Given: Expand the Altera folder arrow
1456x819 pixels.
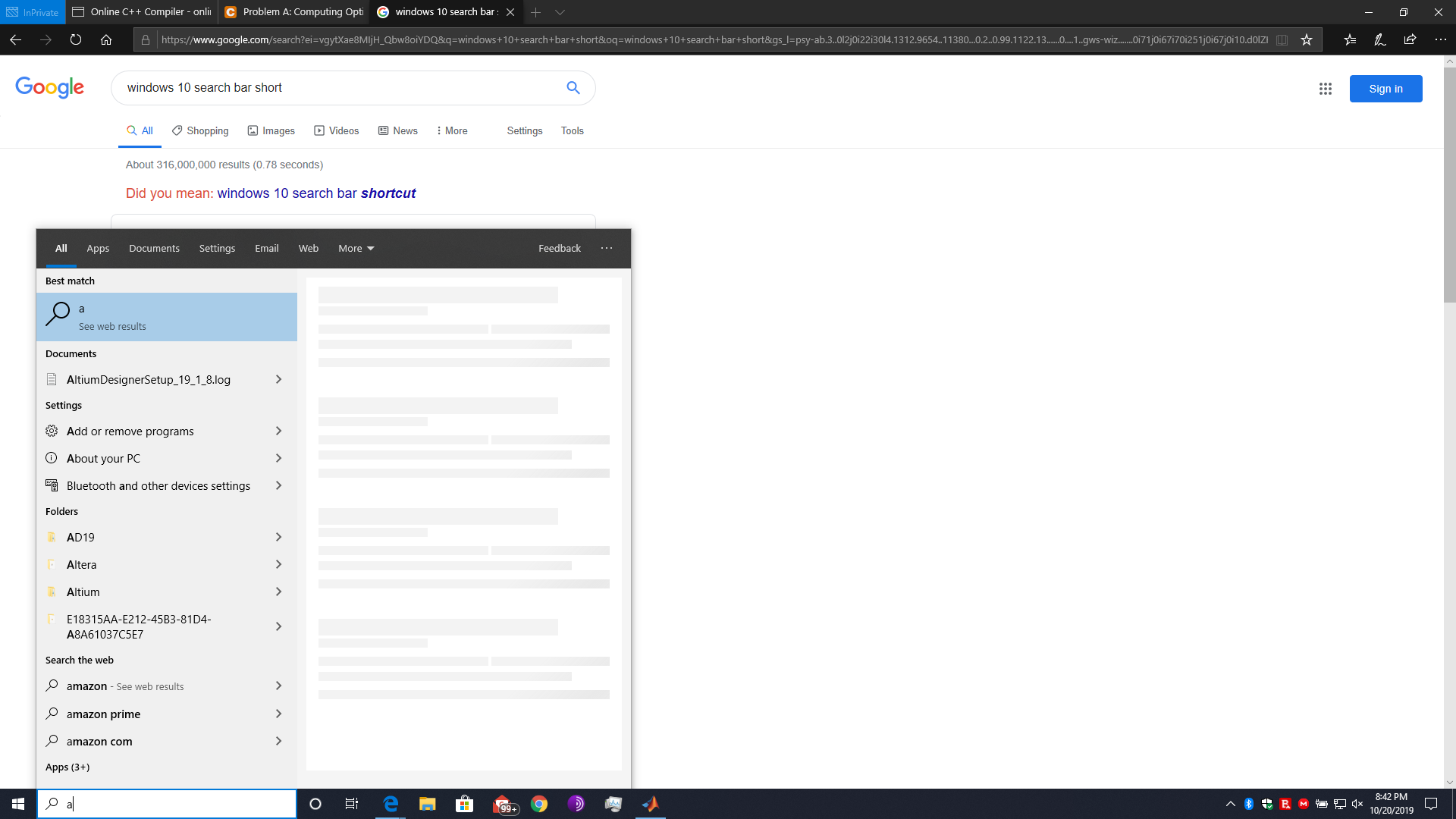Looking at the screenshot, I should pos(278,564).
